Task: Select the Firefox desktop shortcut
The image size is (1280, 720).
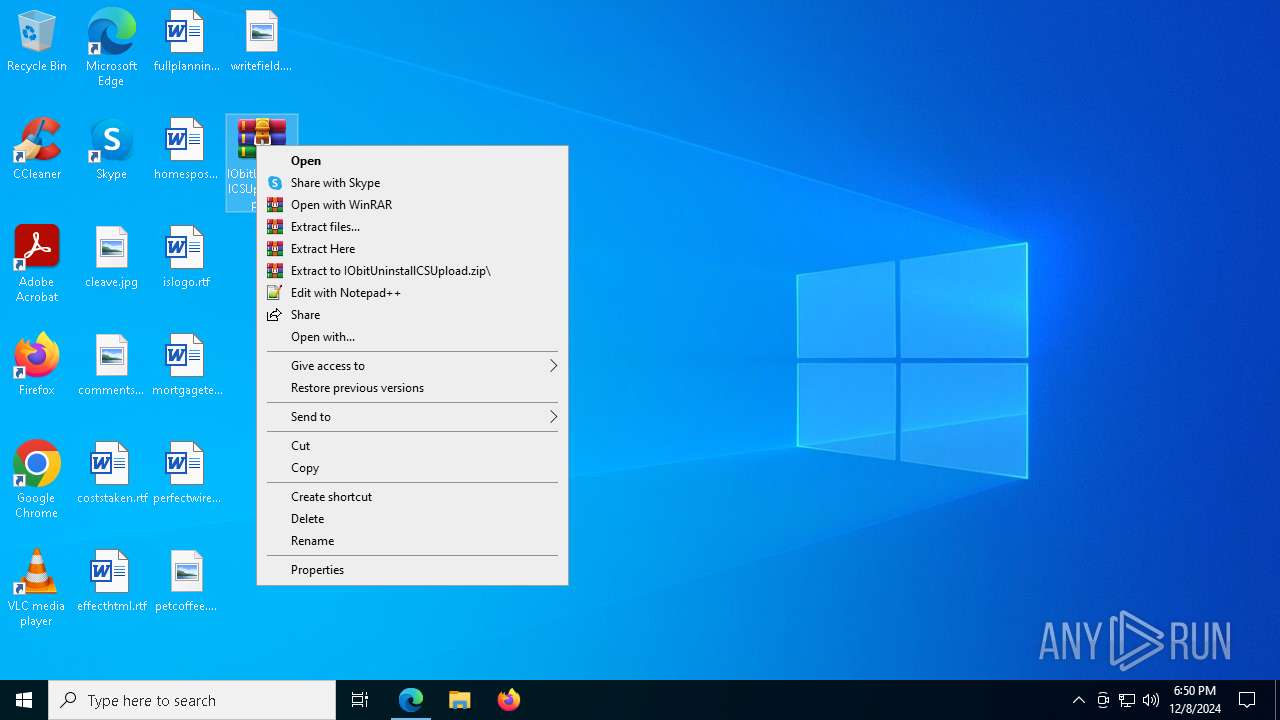Action: coord(37,366)
